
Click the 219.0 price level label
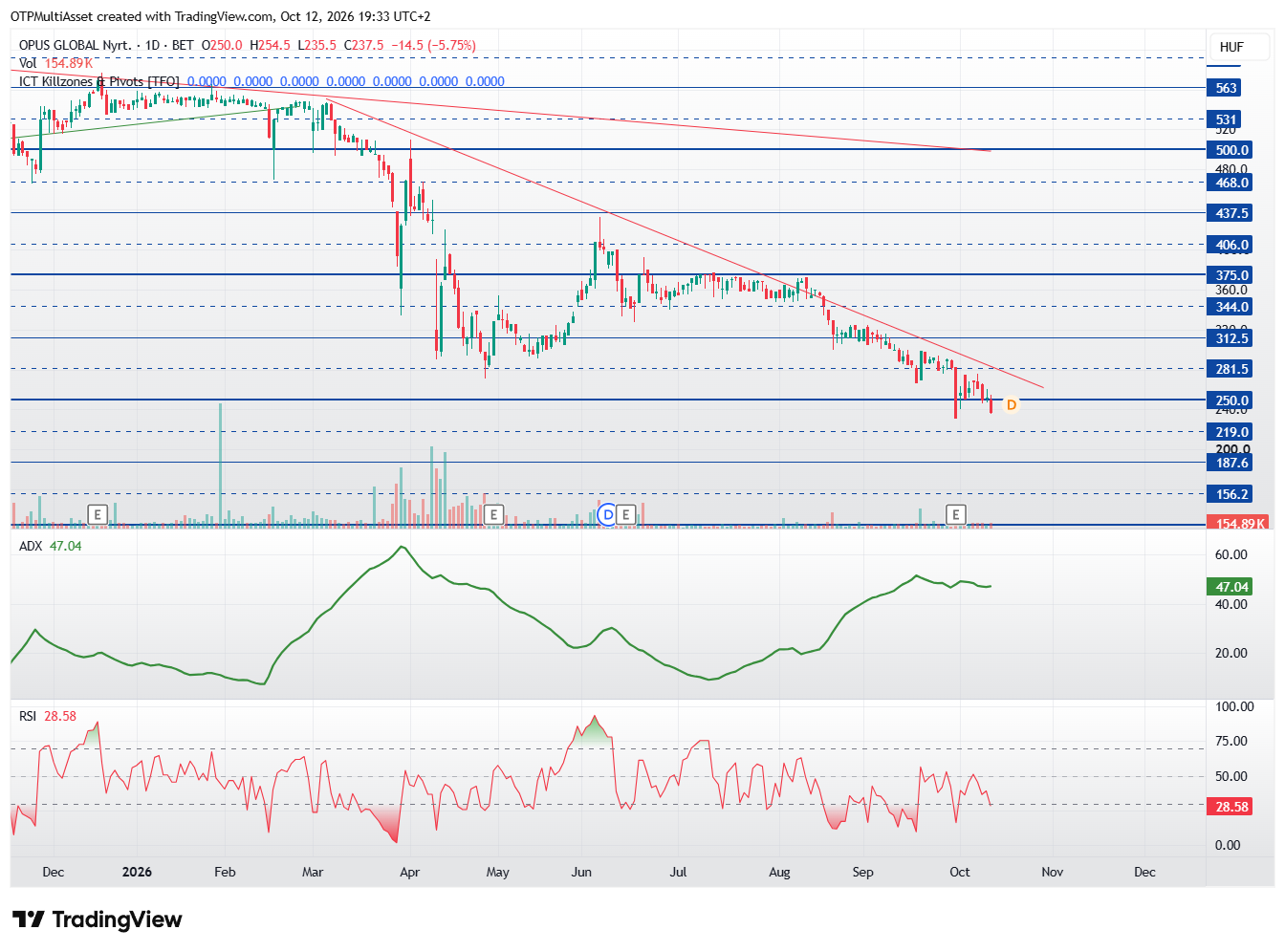(1231, 432)
